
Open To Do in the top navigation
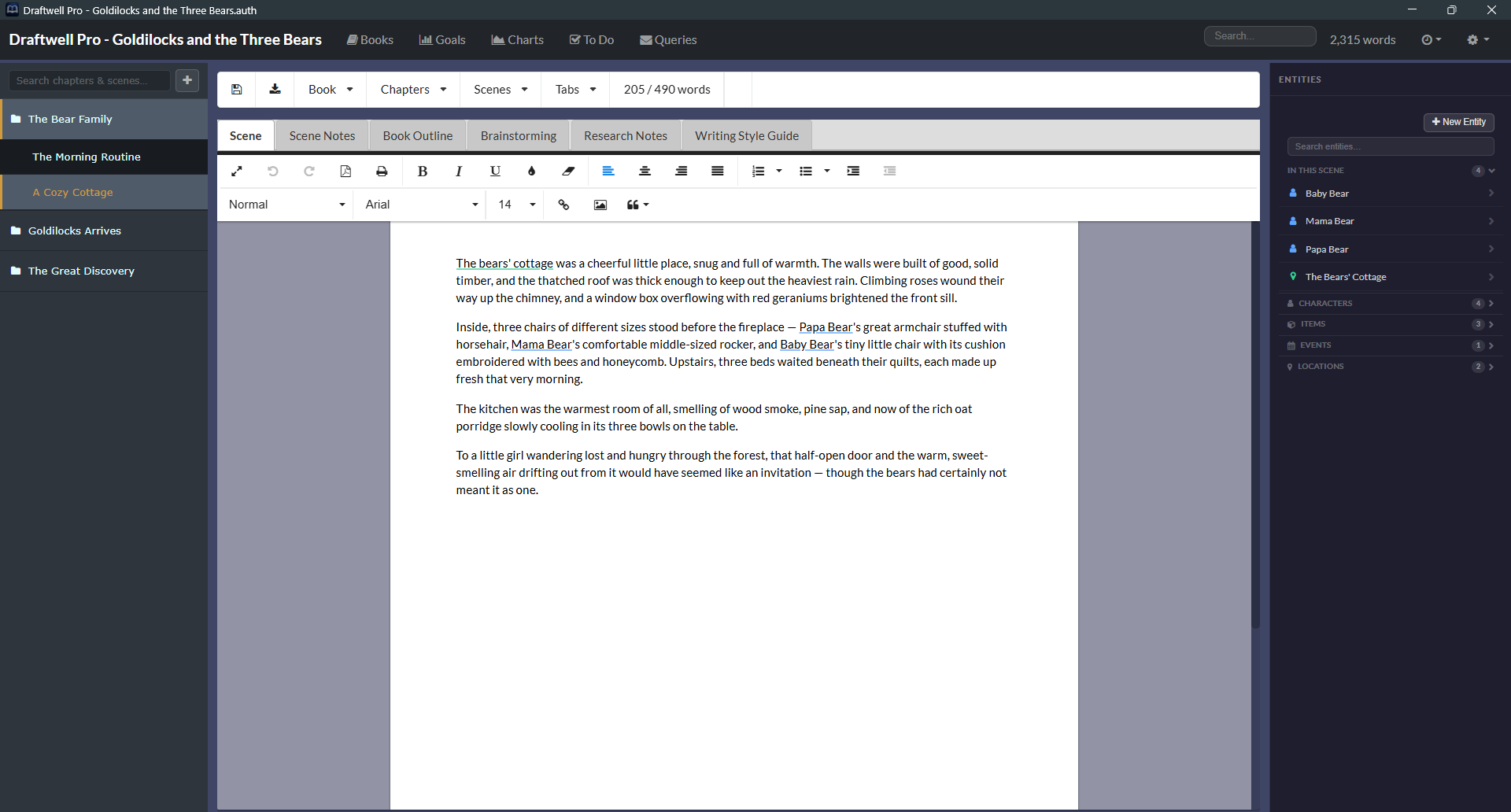(592, 40)
